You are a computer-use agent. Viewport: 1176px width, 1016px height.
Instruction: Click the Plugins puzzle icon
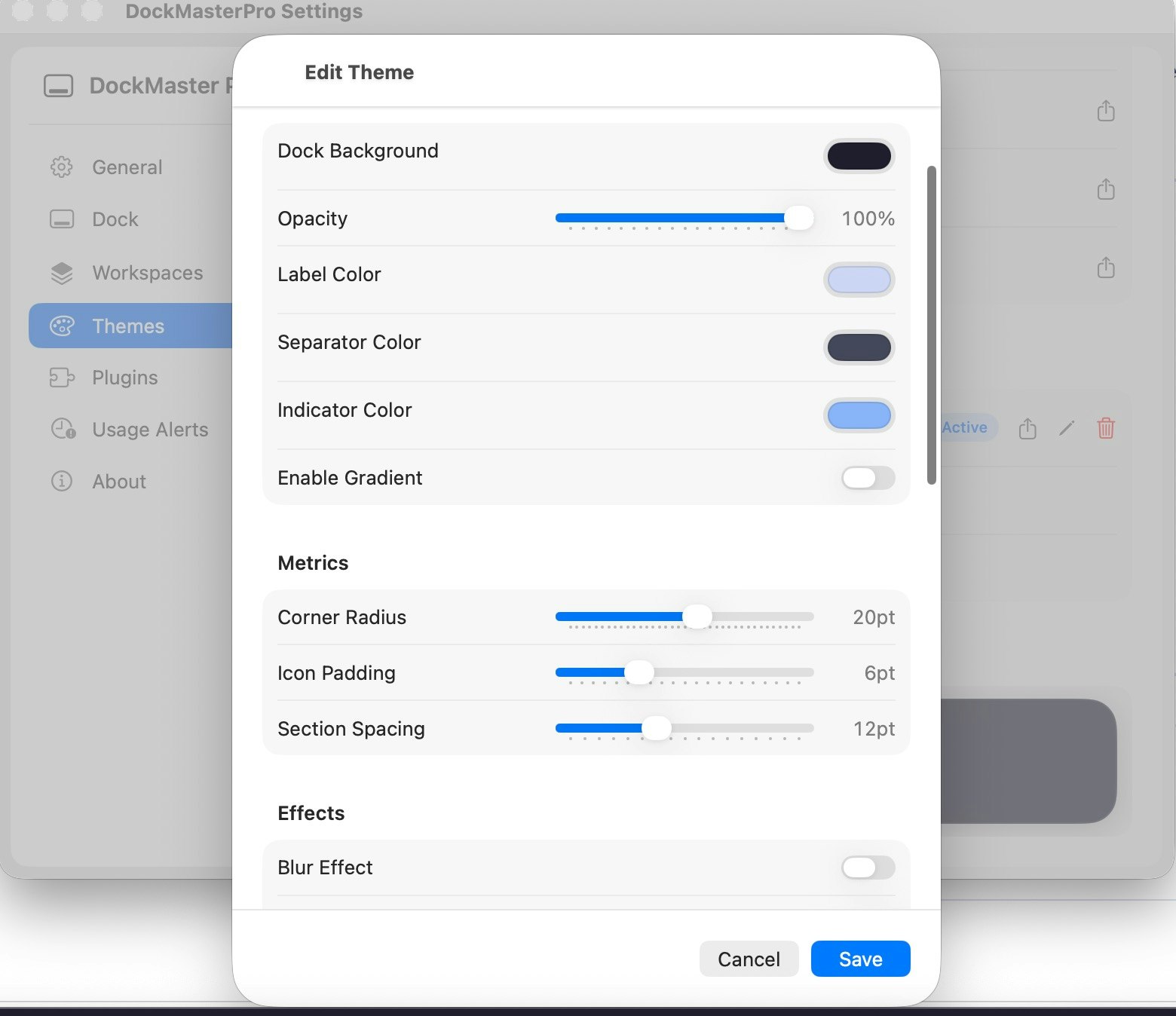click(x=62, y=378)
